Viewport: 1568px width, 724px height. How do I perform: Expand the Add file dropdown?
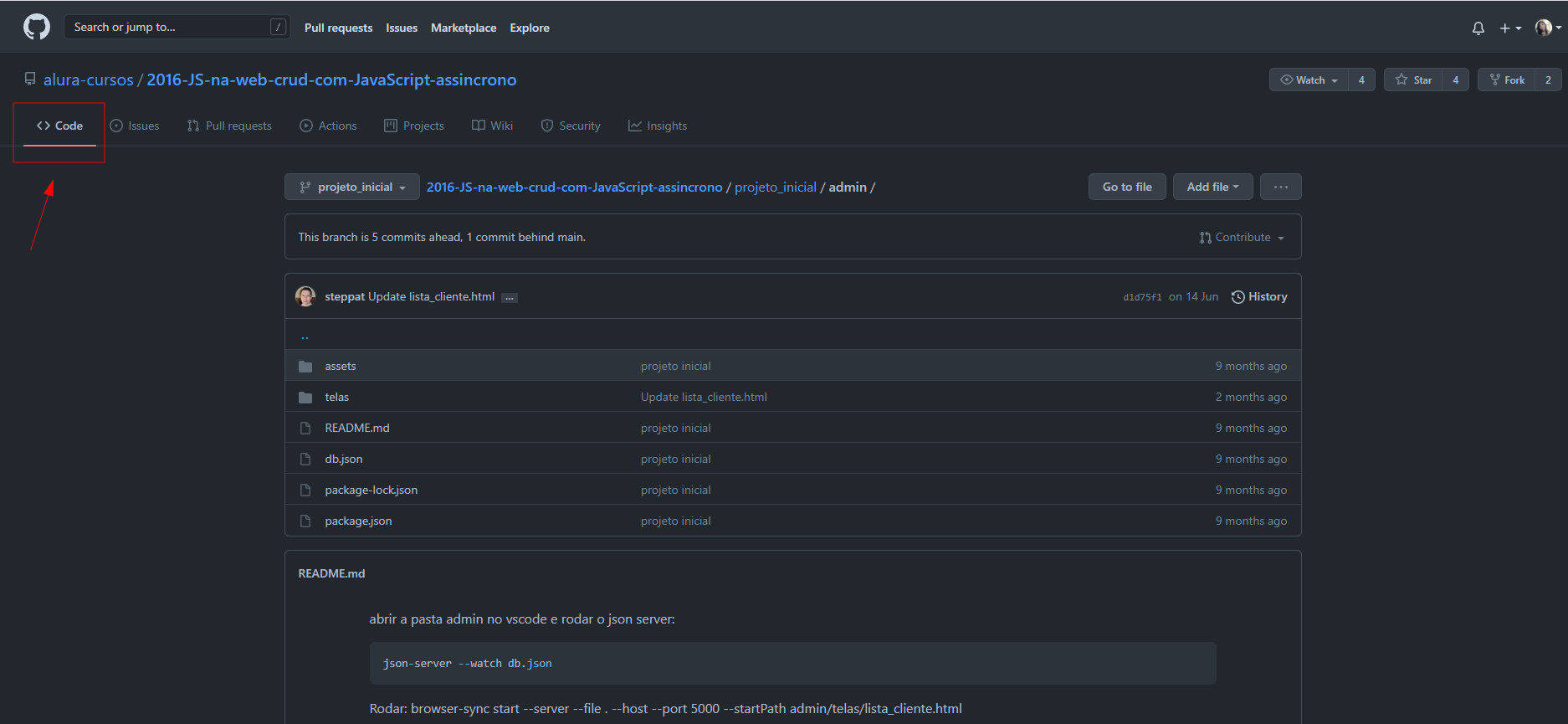(x=1212, y=187)
